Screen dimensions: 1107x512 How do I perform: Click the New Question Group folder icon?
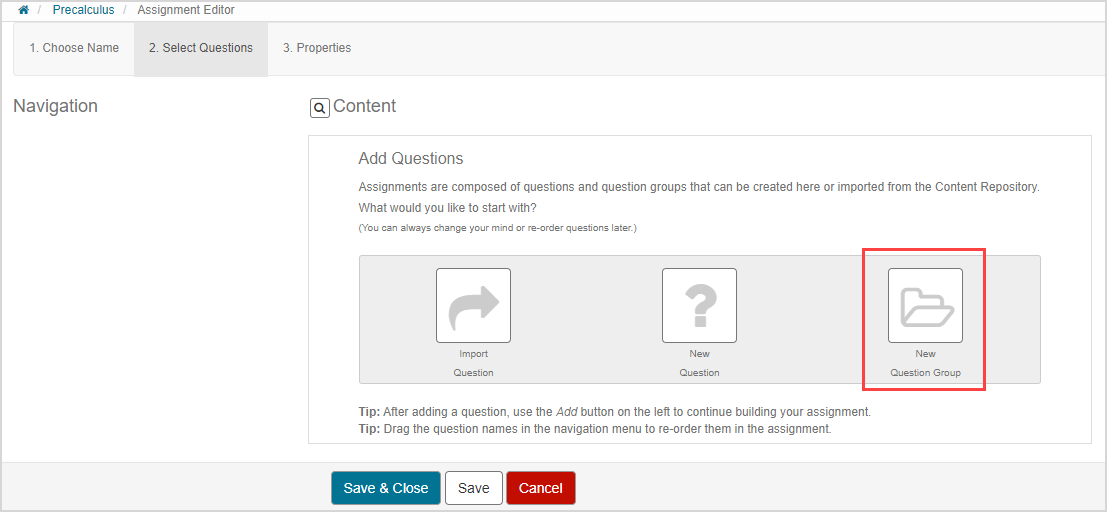(925, 306)
